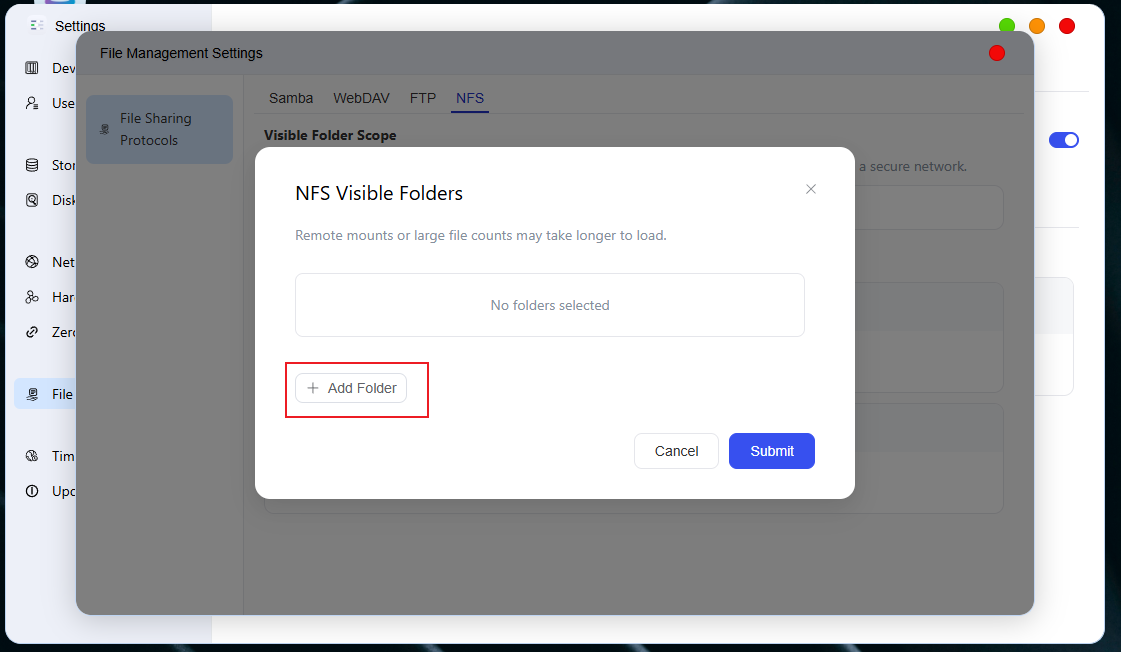This screenshot has width=1121, height=652.
Task: Toggle the blue switch in the Settings window
Action: (x=1064, y=140)
